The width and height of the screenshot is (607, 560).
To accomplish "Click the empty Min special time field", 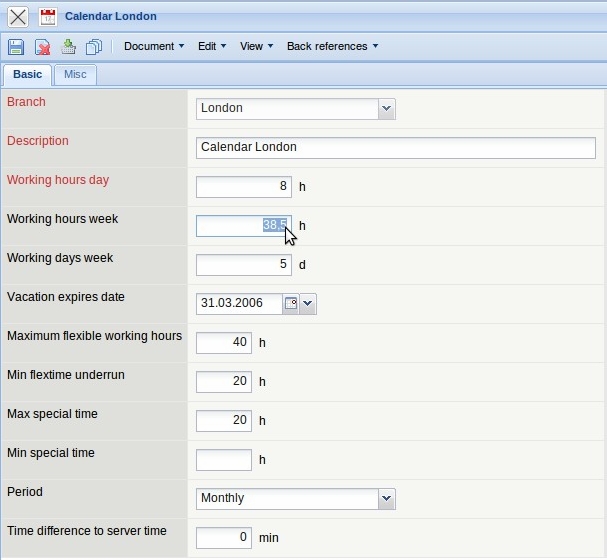I will tap(224, 460).
